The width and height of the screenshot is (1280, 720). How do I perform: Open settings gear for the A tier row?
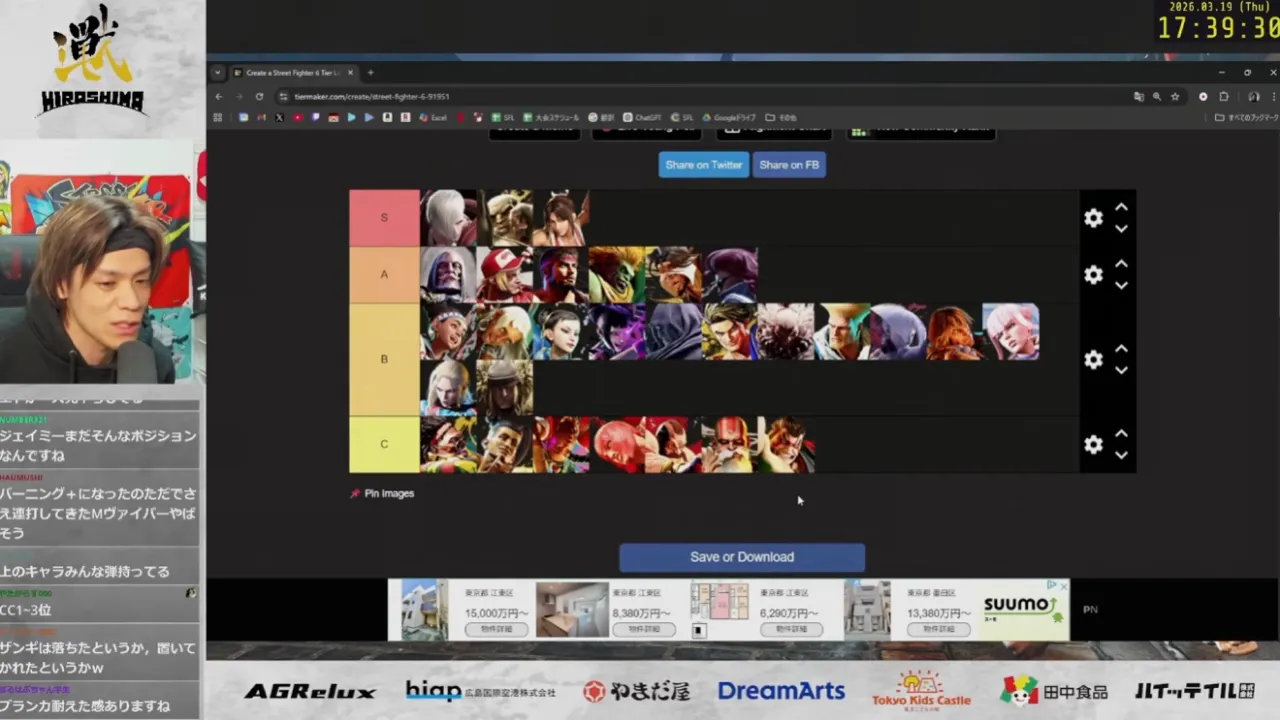click(x=1093, y=274)
